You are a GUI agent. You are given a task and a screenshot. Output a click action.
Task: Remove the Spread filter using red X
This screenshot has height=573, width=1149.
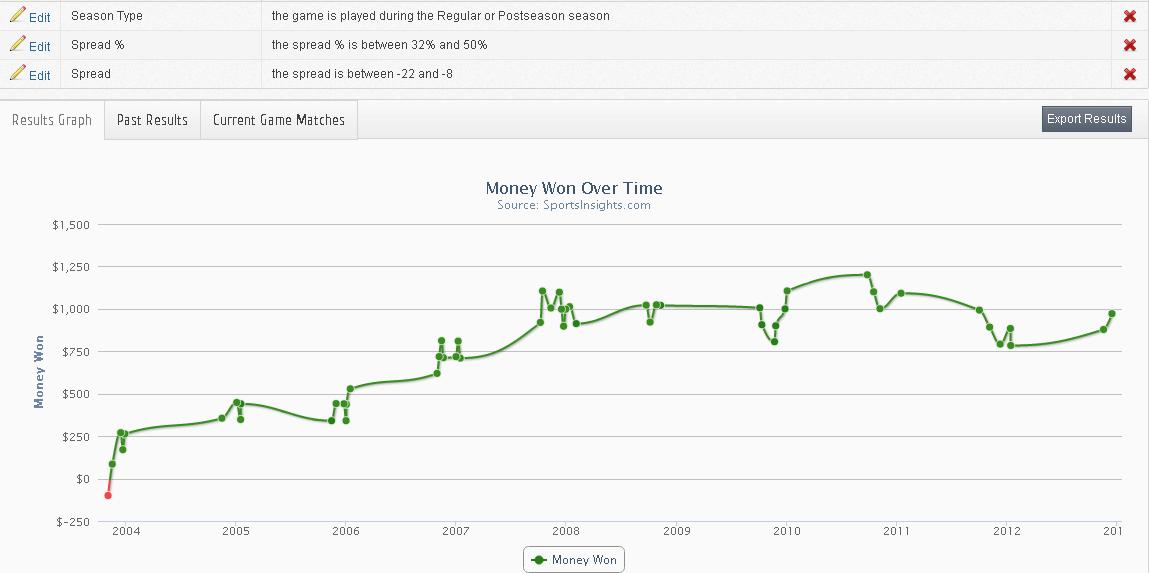(x=1130, y=74)
